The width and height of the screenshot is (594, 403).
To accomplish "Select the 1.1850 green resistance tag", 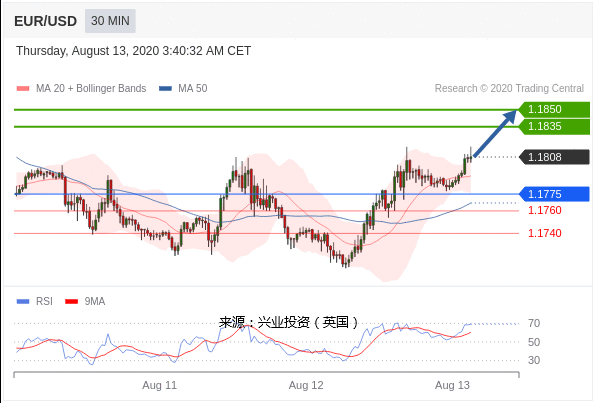I will point(554,109).
